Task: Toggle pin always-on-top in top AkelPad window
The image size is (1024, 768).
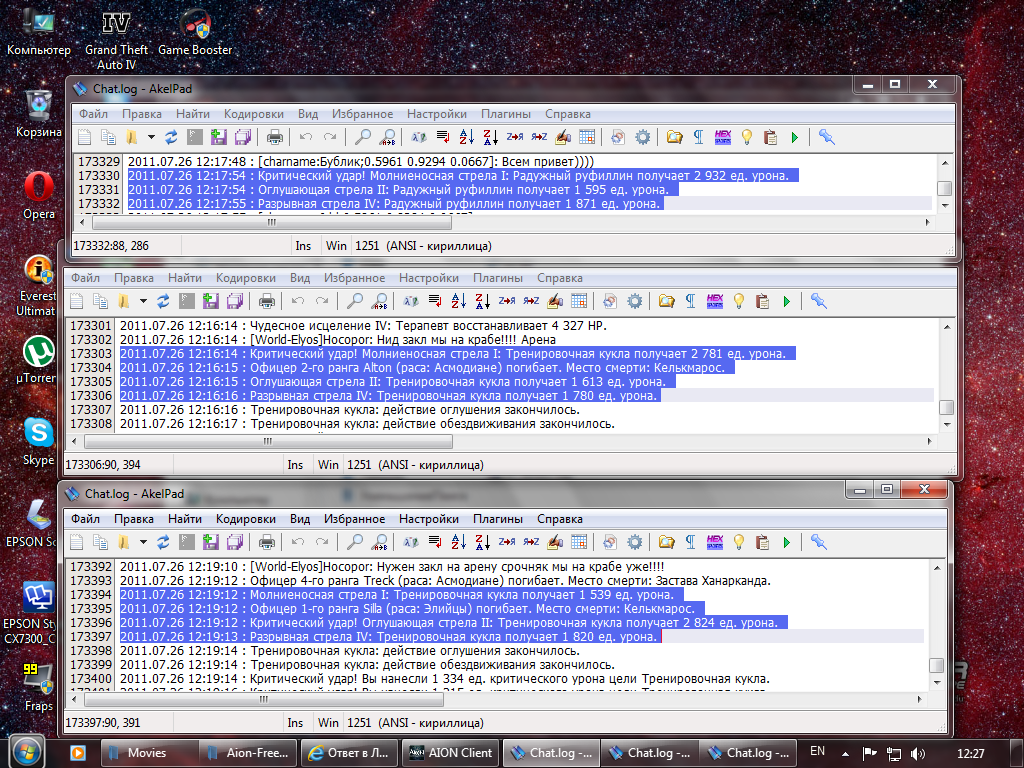Action: click(826, 137)
